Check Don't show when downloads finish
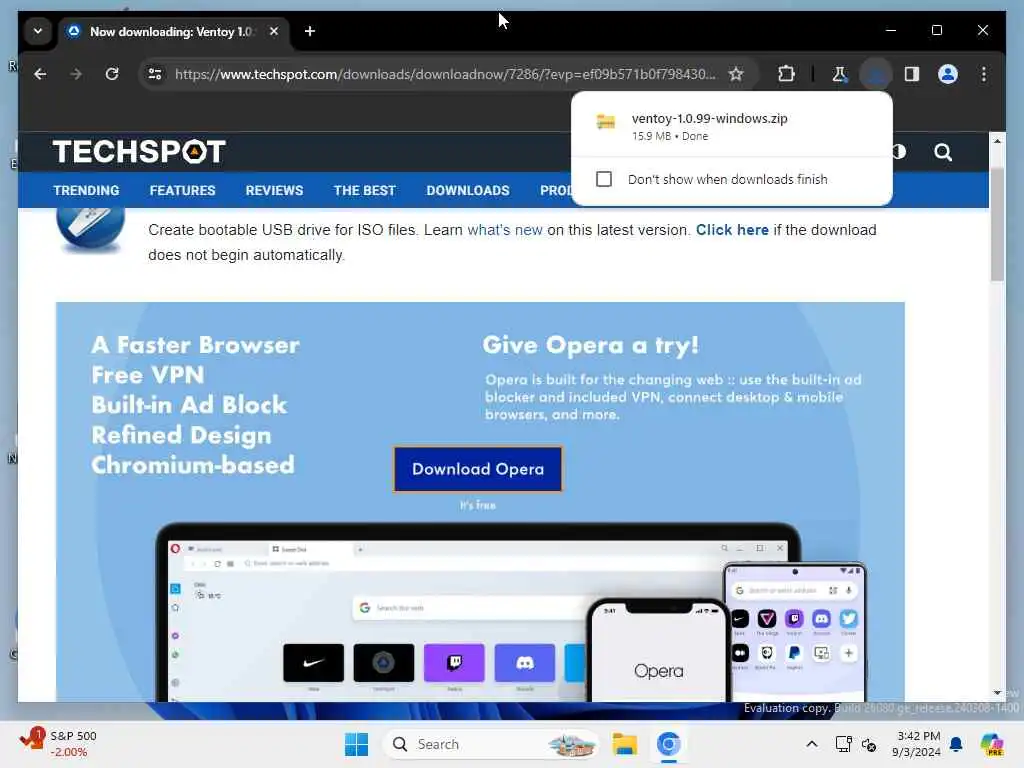Screen dimensions: 1024x768 point(603,179)
